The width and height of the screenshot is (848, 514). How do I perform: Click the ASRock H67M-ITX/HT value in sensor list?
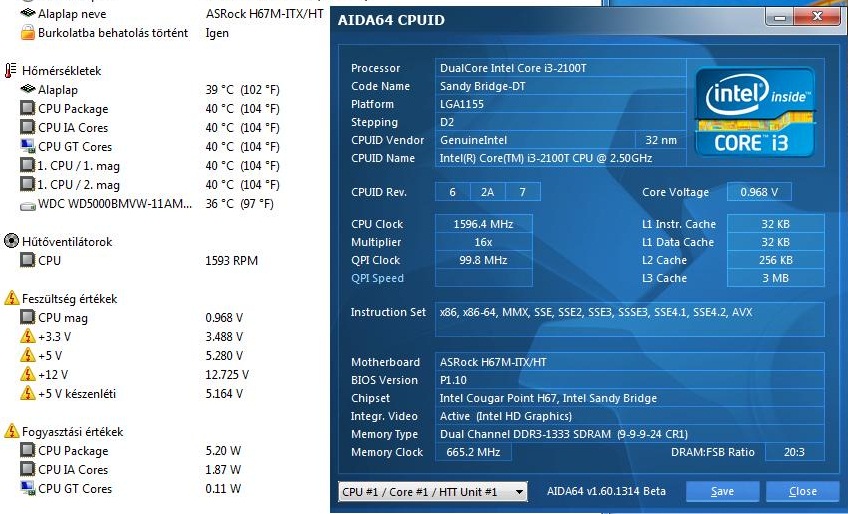click(x=264, y=14)
